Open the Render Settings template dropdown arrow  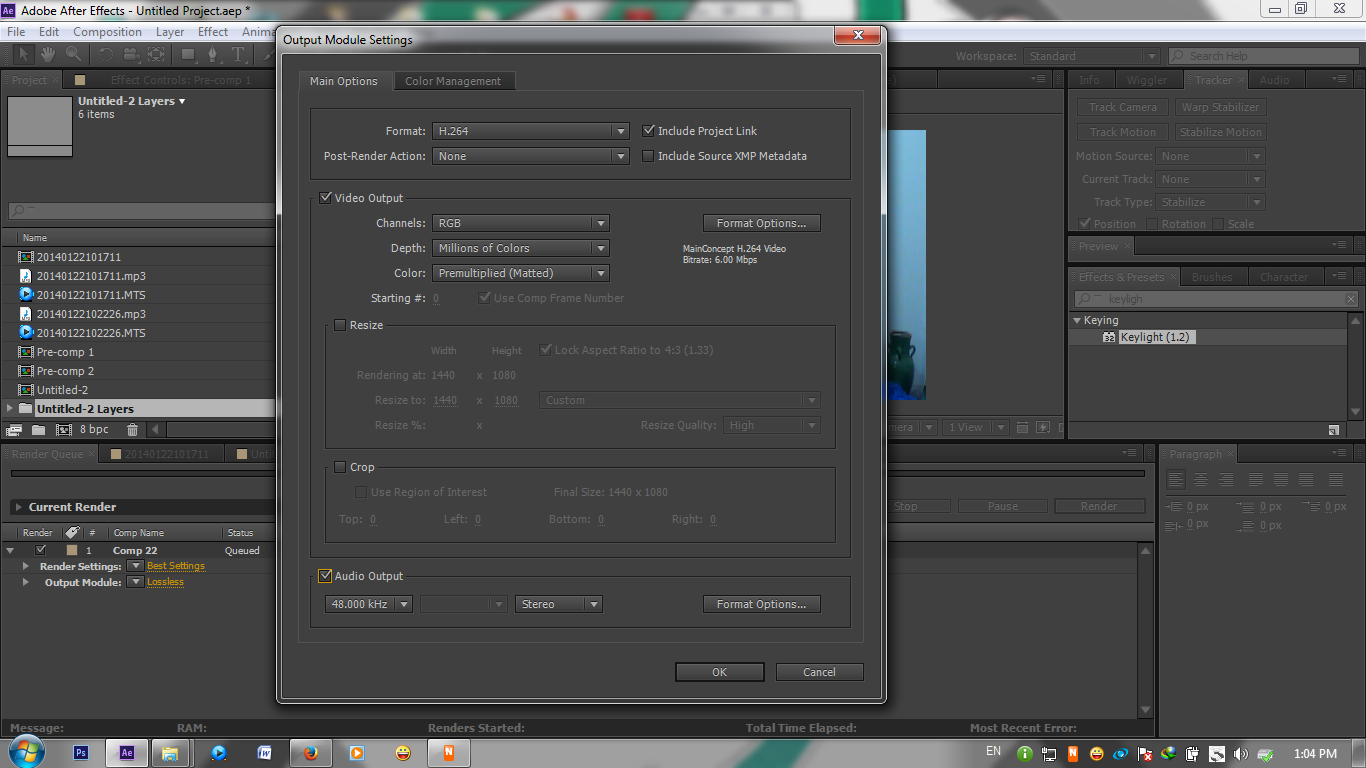click(x=135, y=566)
